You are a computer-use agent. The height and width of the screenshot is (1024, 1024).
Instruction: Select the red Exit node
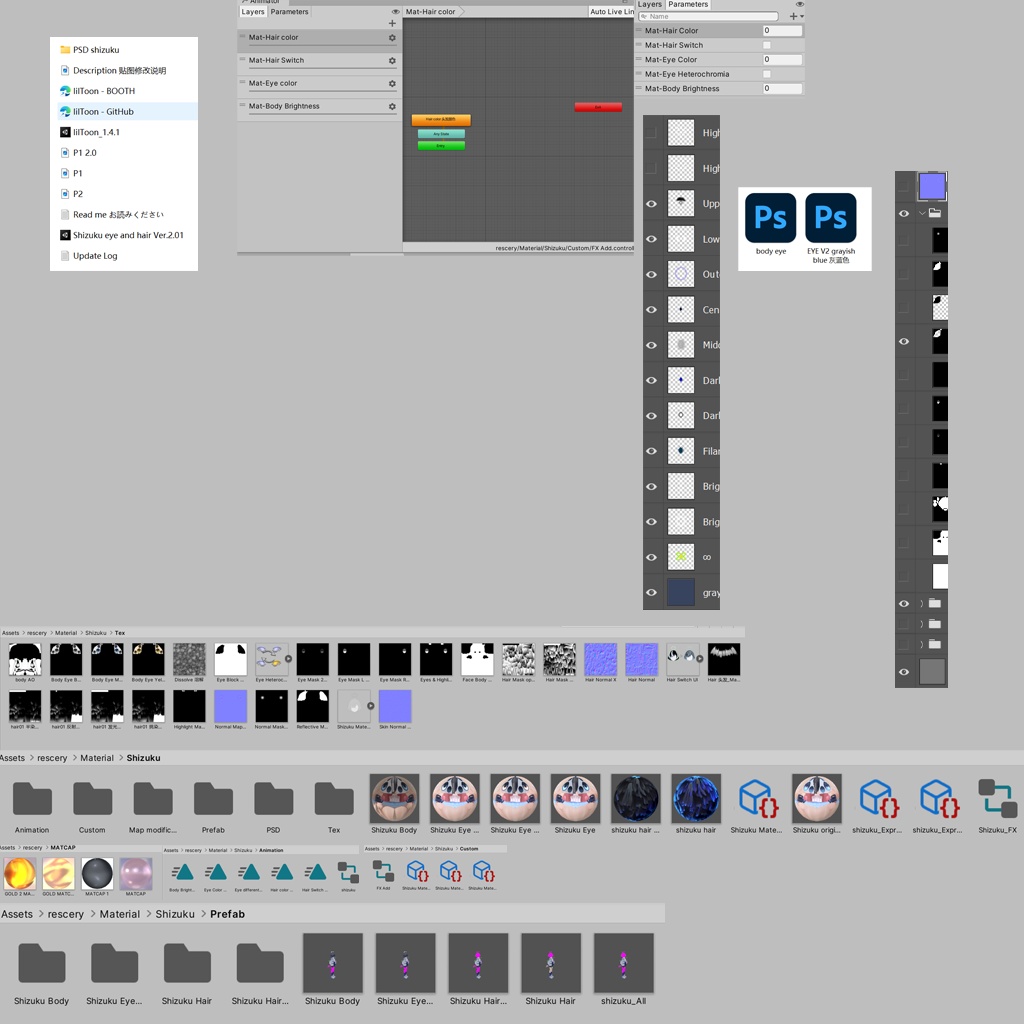point(598,107)
